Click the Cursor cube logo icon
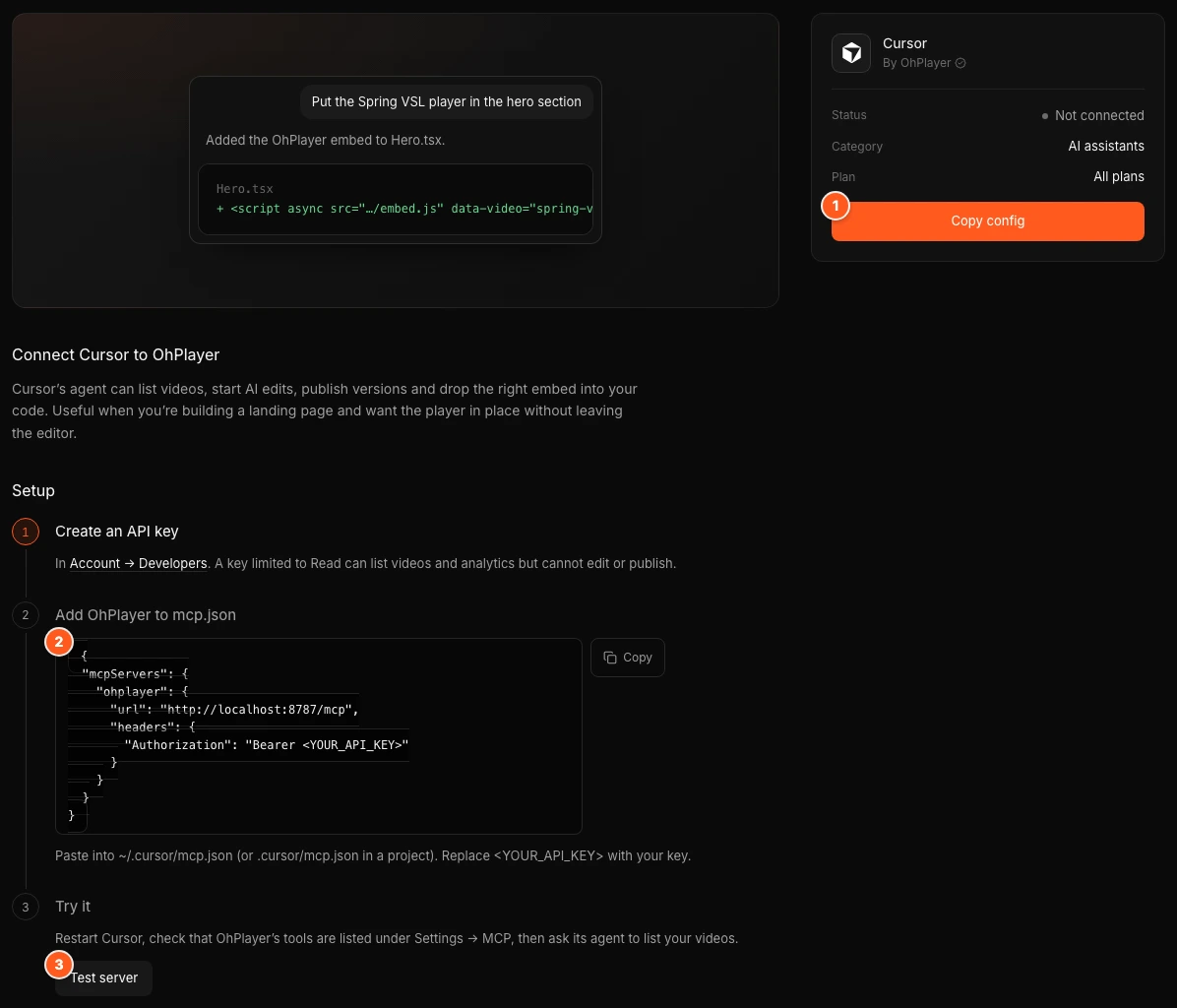The width and height of the screenshot is (1177, 1008). click(x=850, y=52)
